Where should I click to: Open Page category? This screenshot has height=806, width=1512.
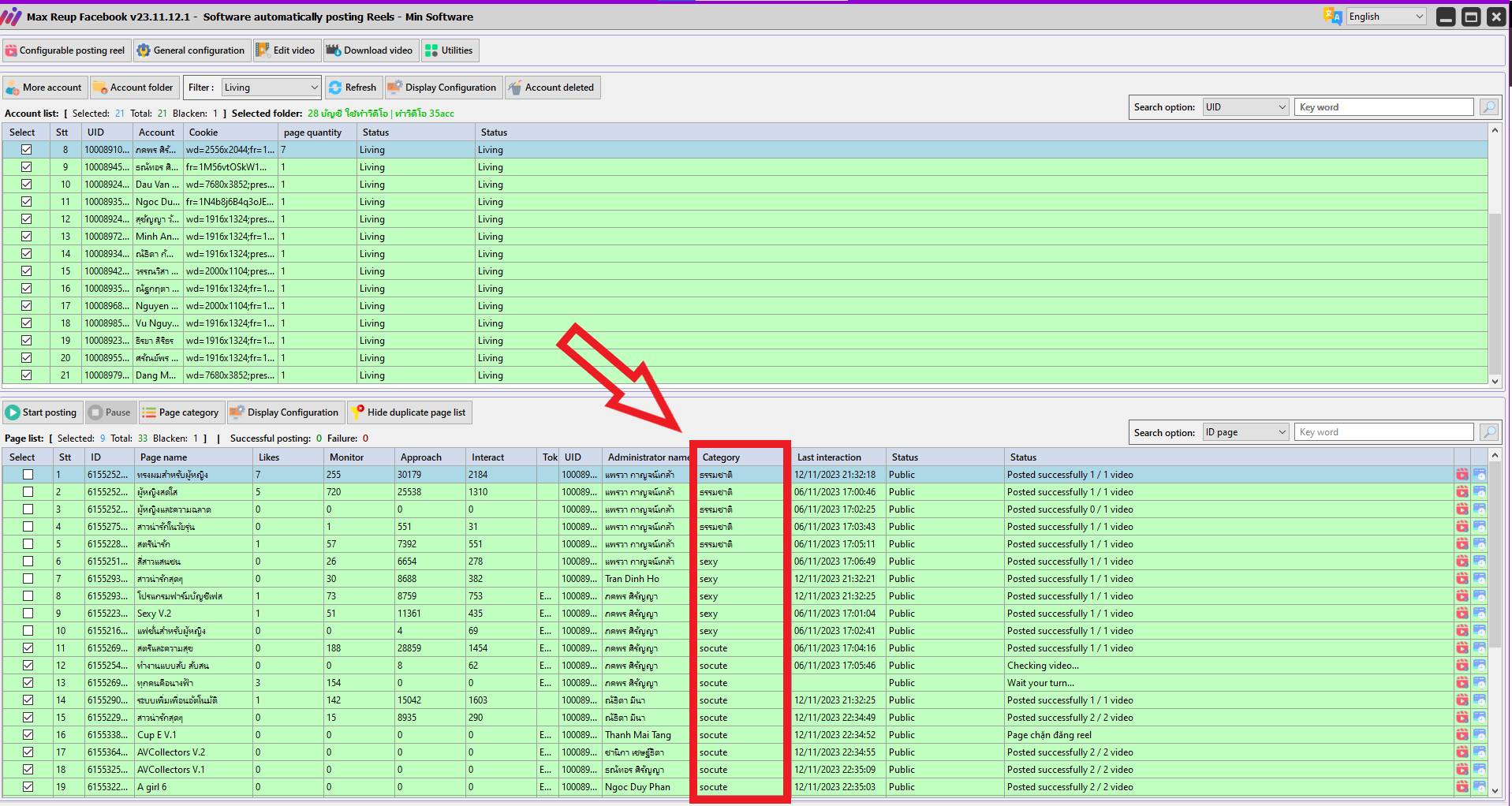tap(181, 412)
